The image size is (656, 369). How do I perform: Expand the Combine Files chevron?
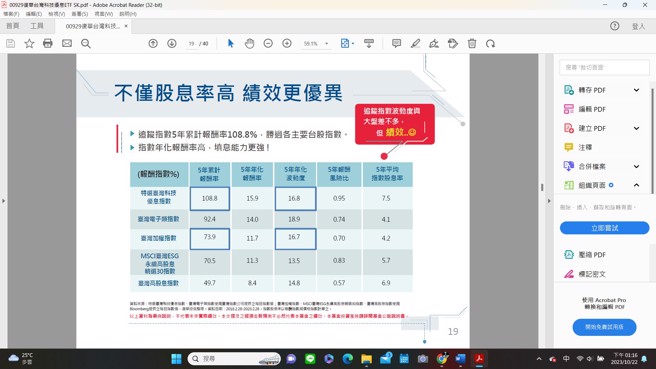point(636,166)
